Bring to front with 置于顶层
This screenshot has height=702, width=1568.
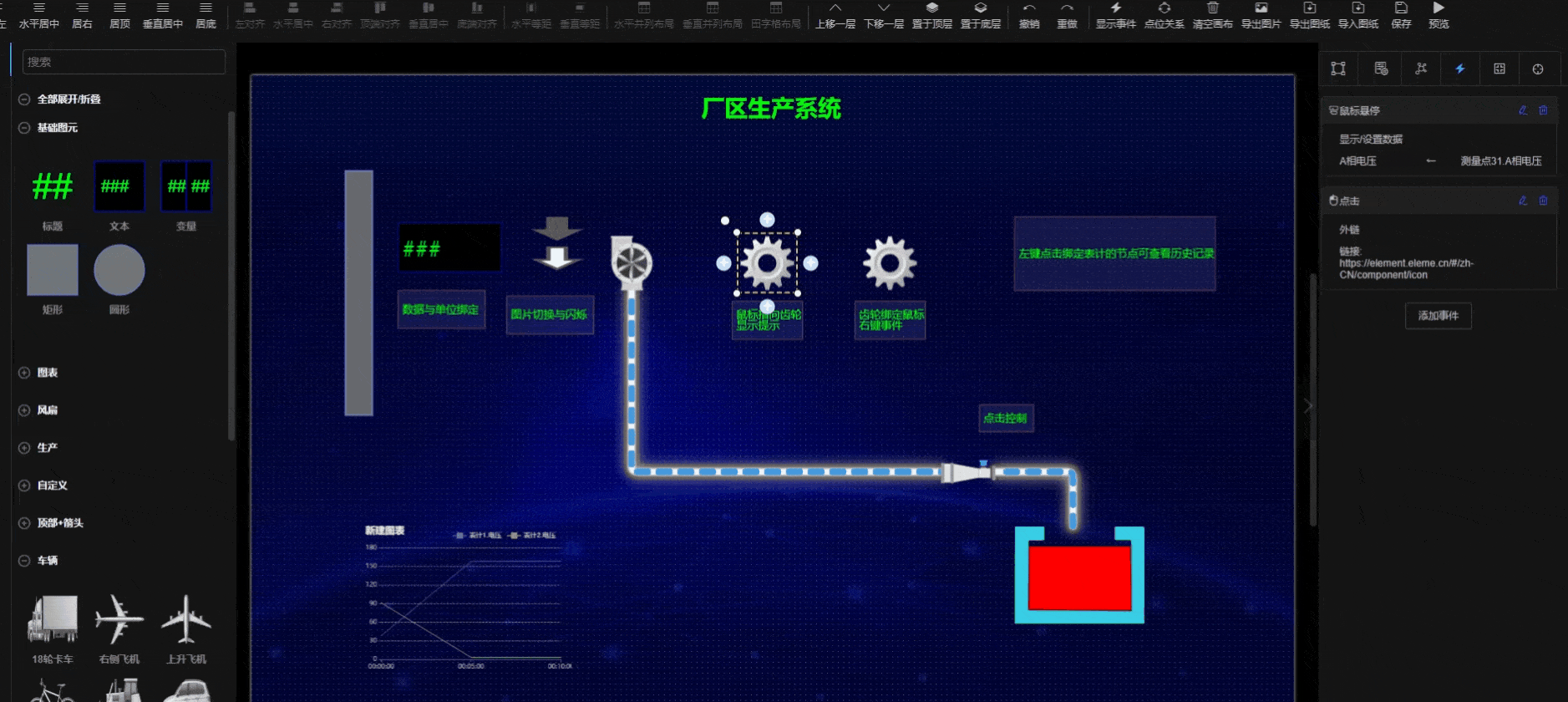931,15
